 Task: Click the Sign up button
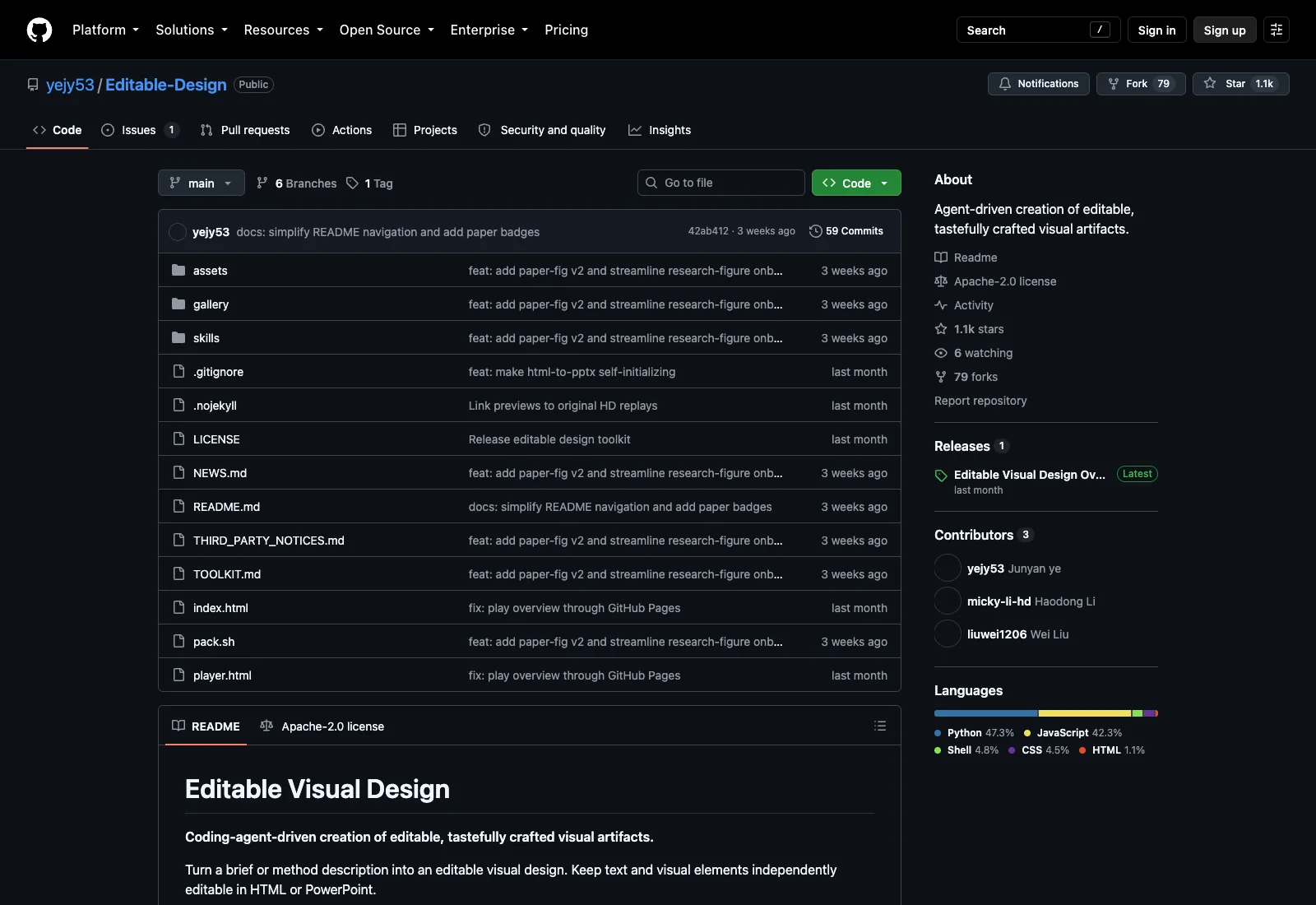point(1225,30)
